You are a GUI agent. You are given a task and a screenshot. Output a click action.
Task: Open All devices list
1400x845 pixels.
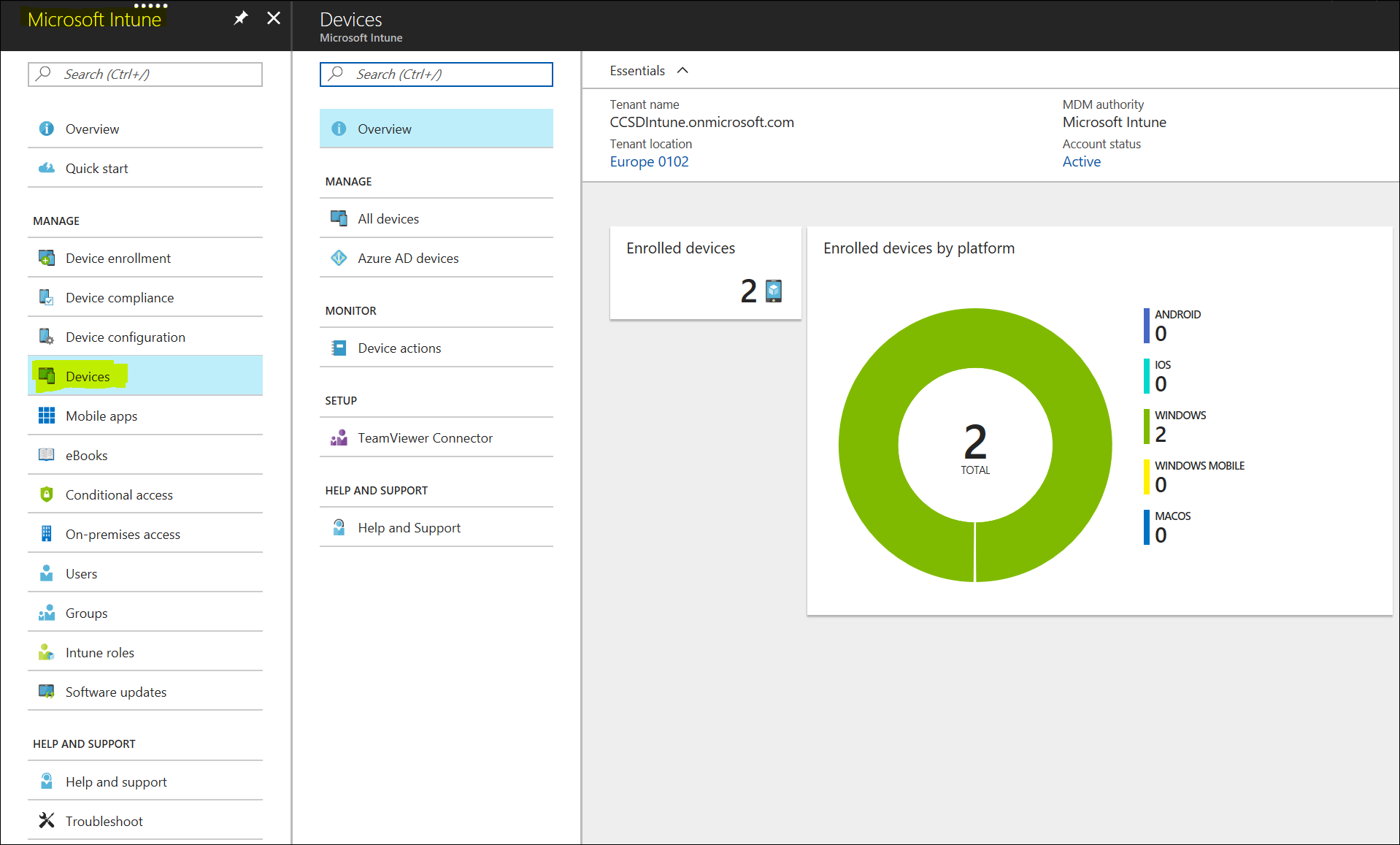pyautogui.click(x=436, y=218)
